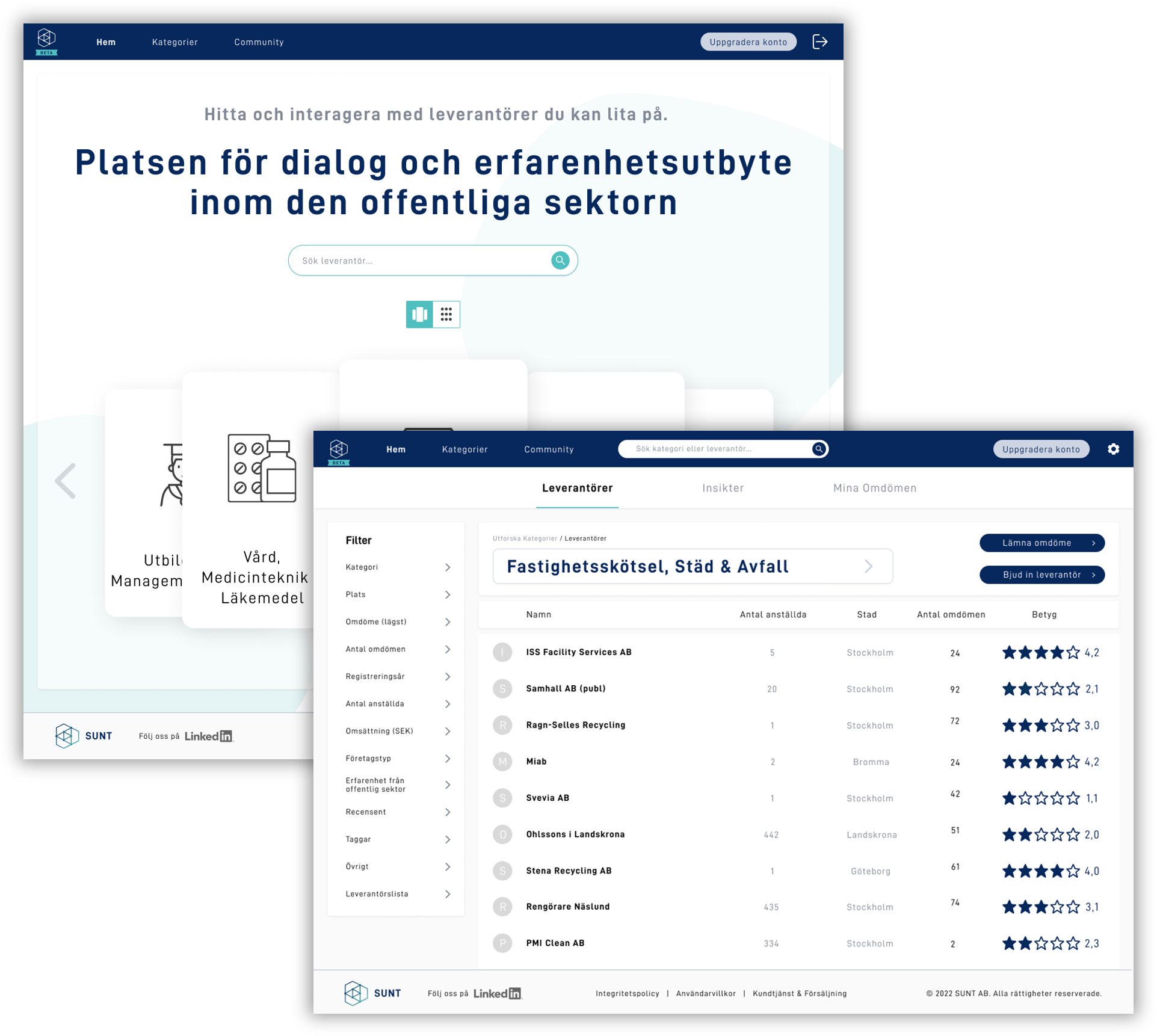Image resolution: width=1157 pixels, height=1036 pixels.
Task: Switch to the Insikter tab
Action: [x=723, y=488]
